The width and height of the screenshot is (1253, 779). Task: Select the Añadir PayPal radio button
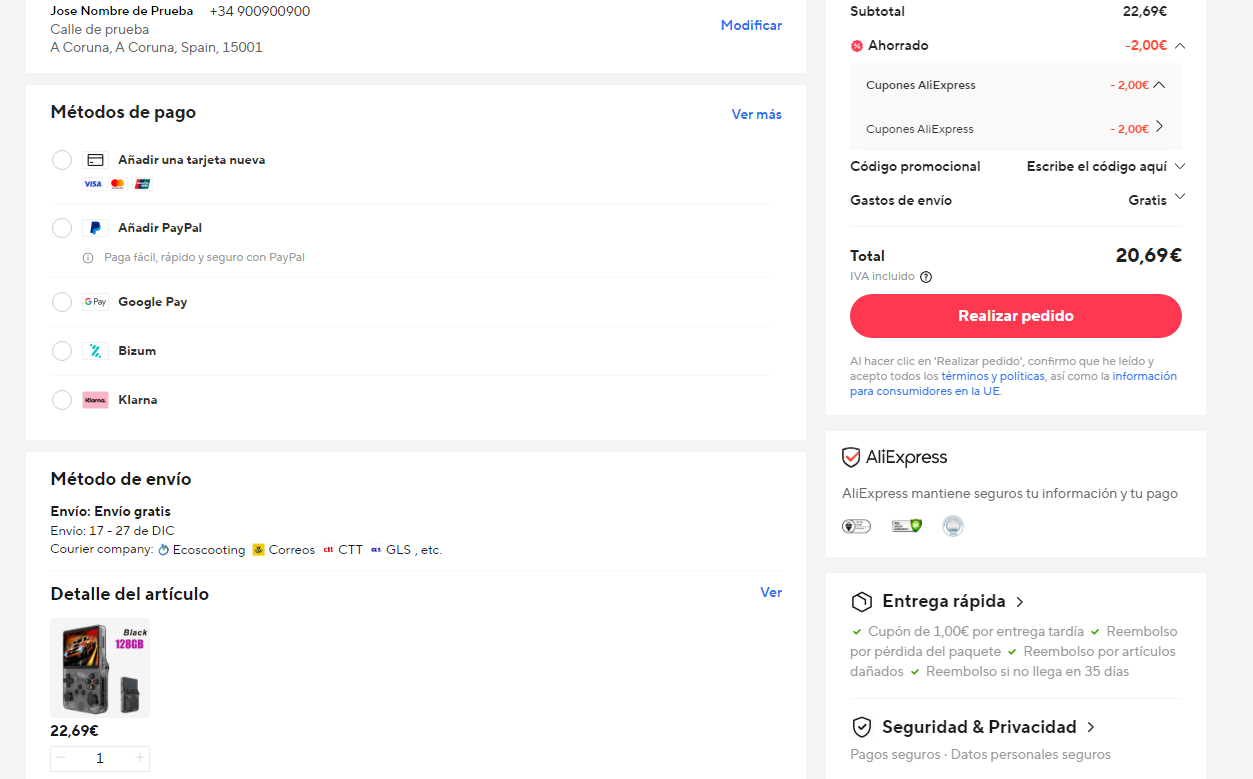click(x=62, y=228)
